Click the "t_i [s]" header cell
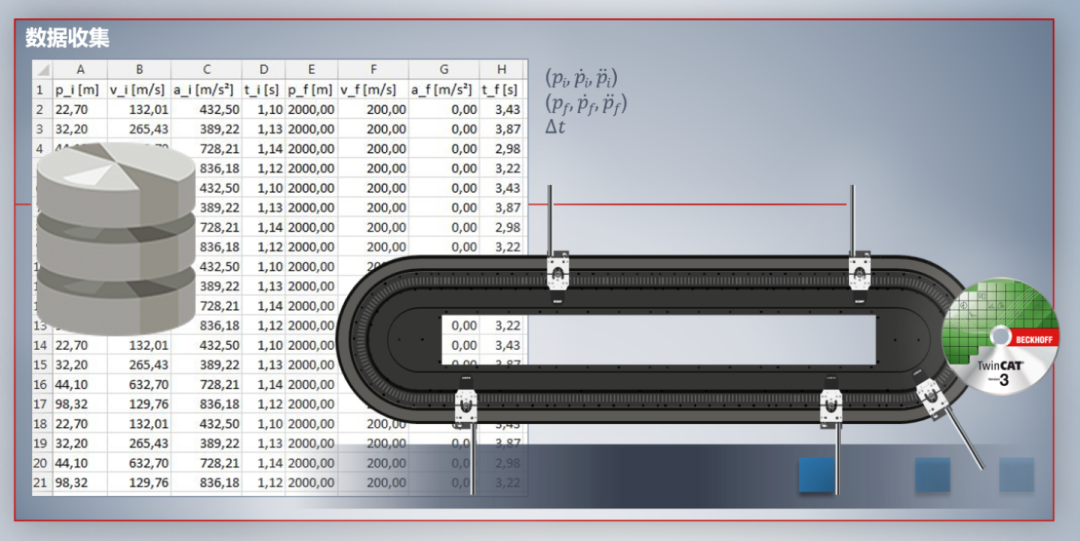This screenshot has width=1080, height=541. click(x=264, y=90)
